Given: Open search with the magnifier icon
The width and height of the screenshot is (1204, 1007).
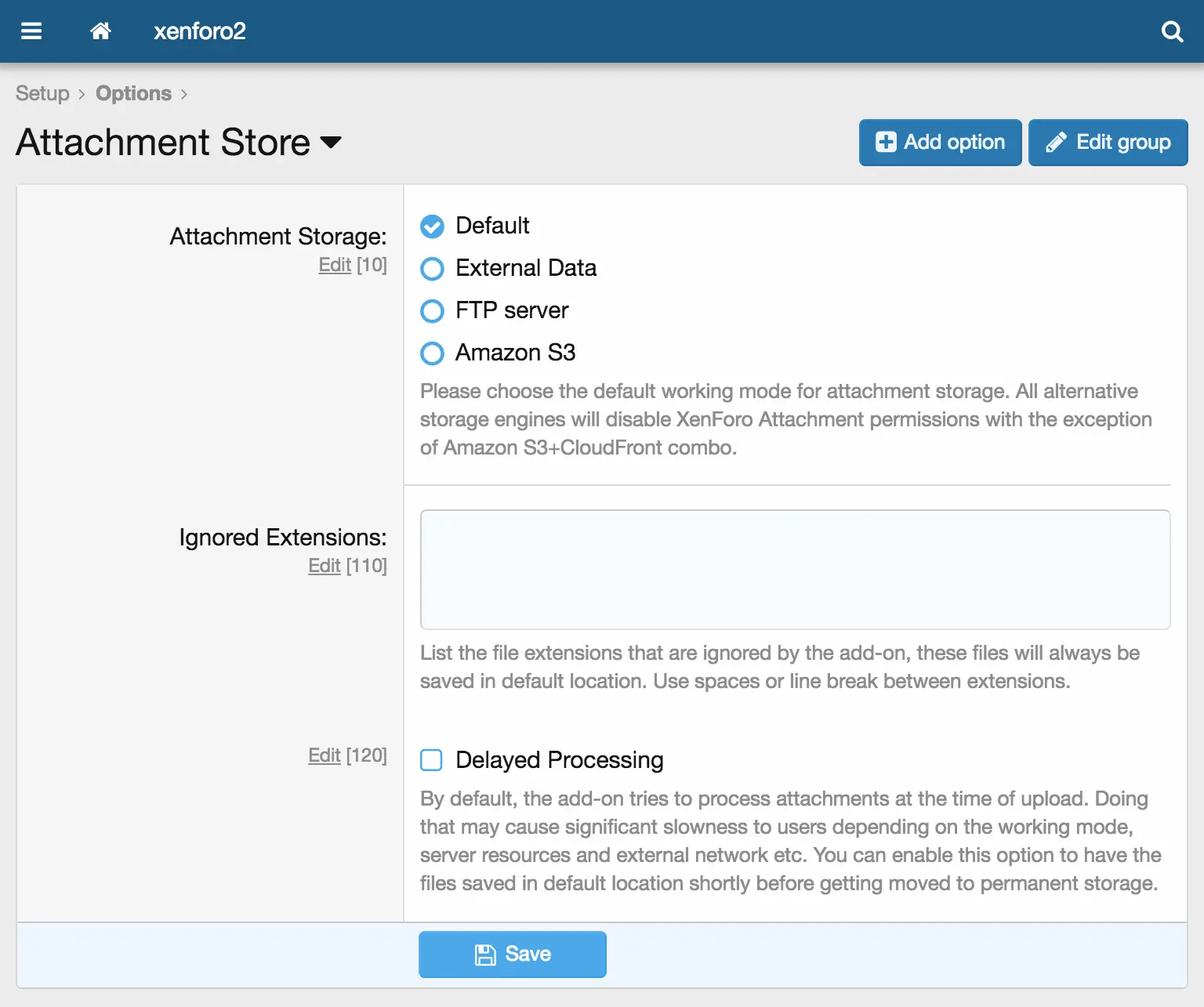Looking at the screenshot, I should [x=1172, y=31].
